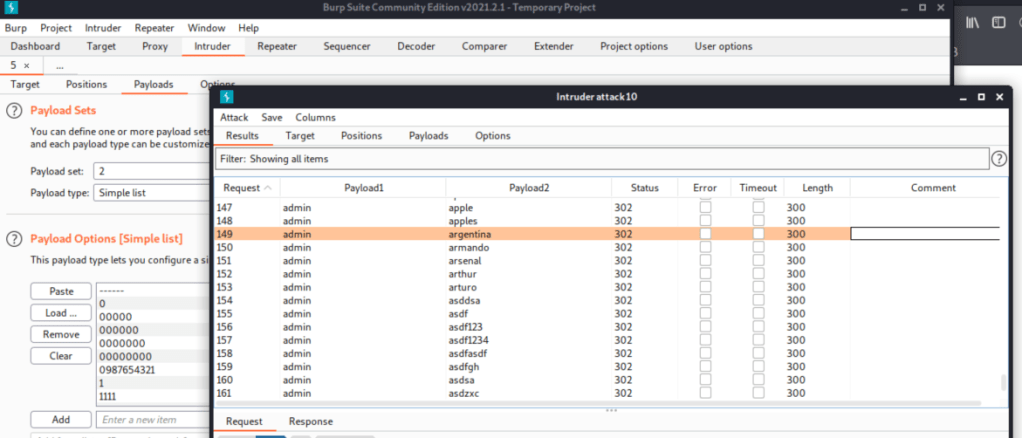Close Intruder tab number 5

[x=27, y=65]
